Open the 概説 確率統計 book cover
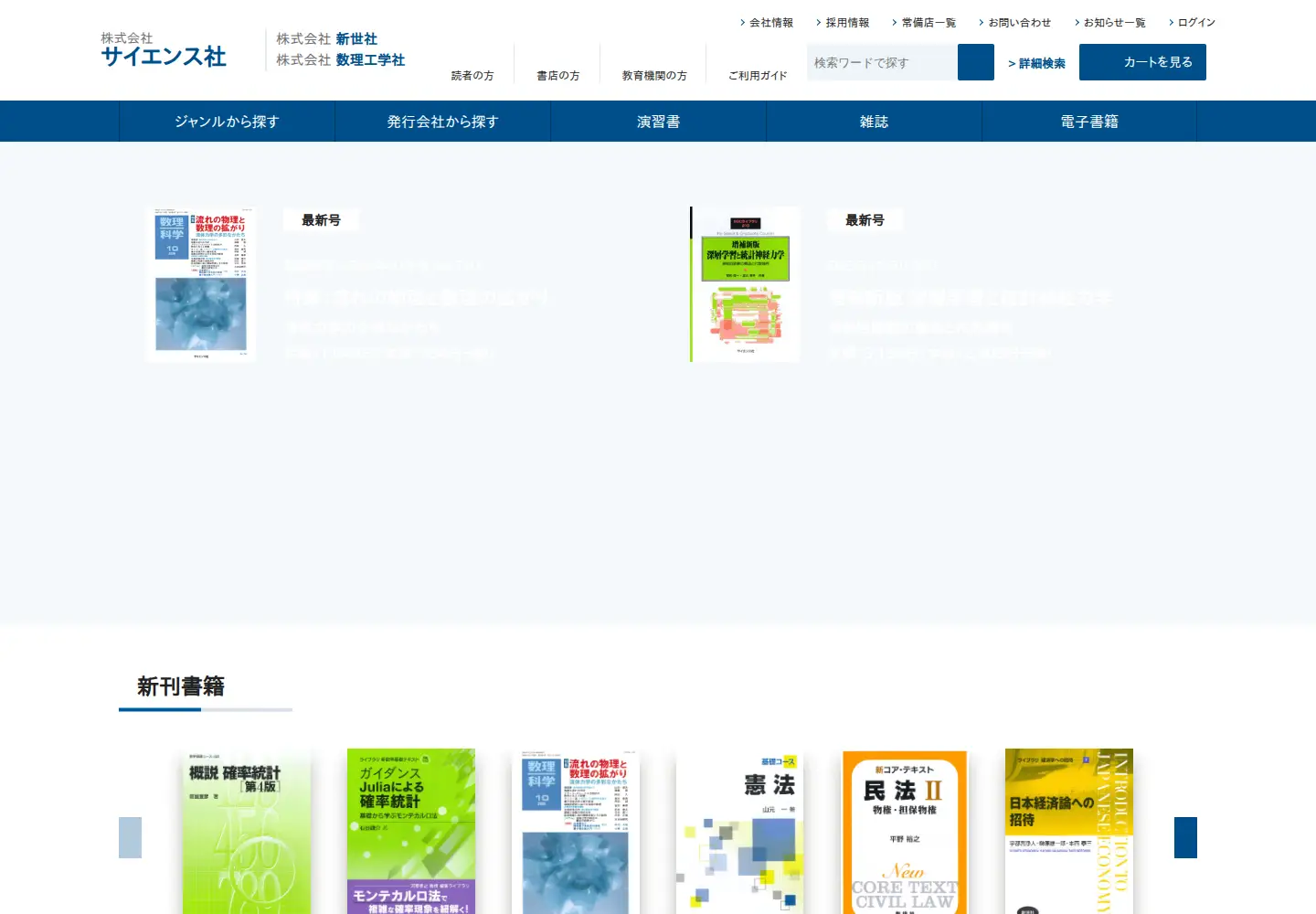Image resolution: width=1316 pixels, height=914 pixels. pyautogui.click(x=247, y=832)
